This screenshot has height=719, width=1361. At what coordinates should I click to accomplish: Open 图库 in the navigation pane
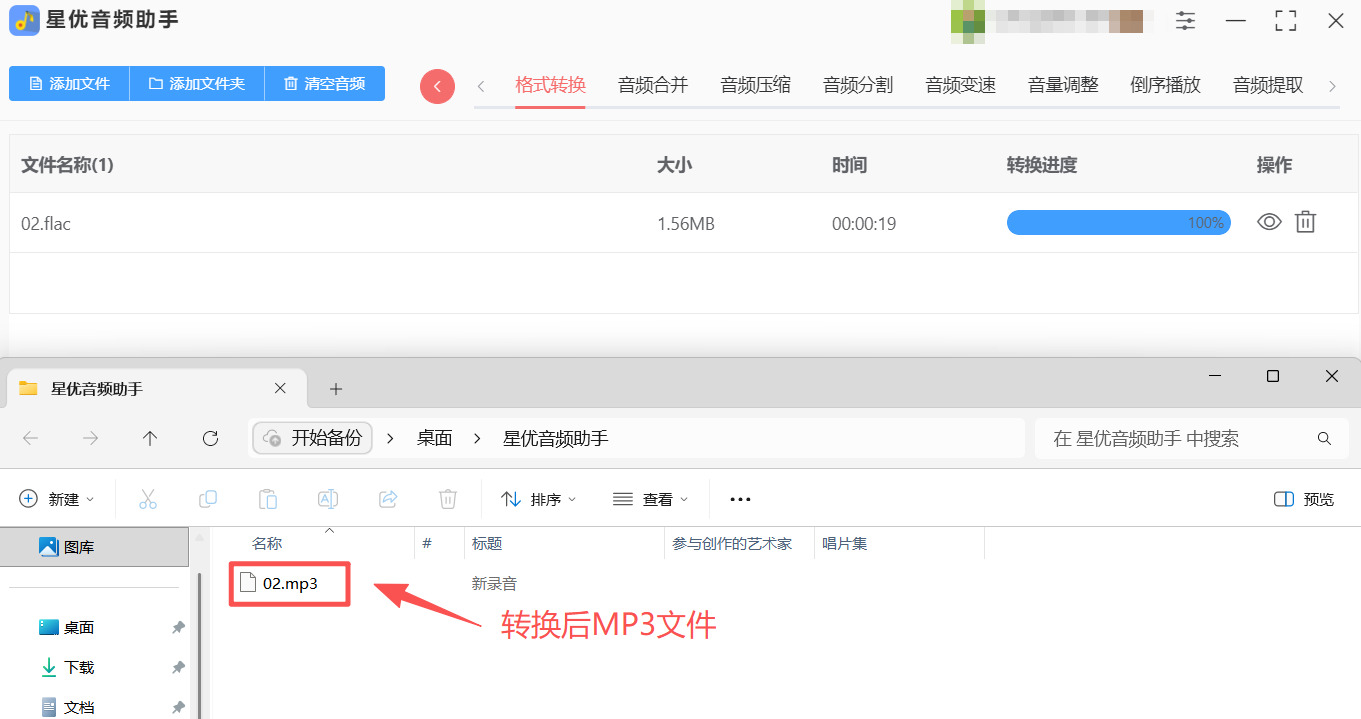pyautogui.click(x=95, y=547)
